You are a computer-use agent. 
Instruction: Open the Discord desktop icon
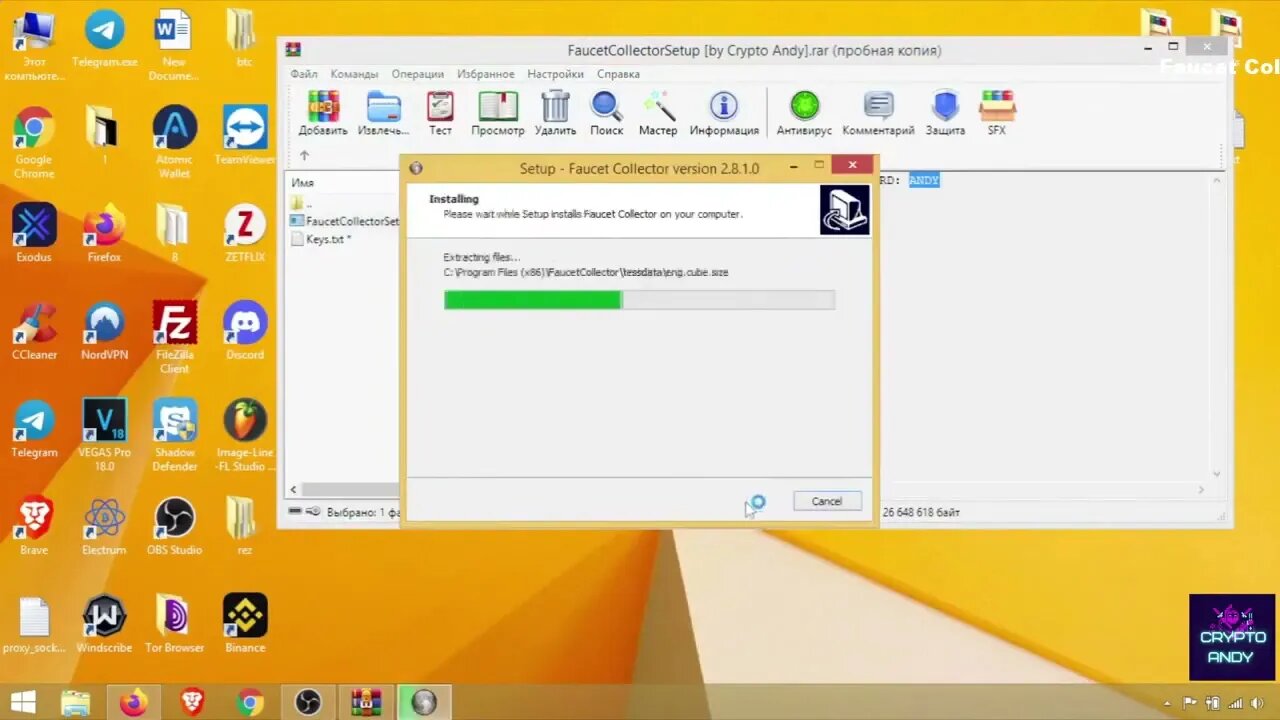point(244,331)
